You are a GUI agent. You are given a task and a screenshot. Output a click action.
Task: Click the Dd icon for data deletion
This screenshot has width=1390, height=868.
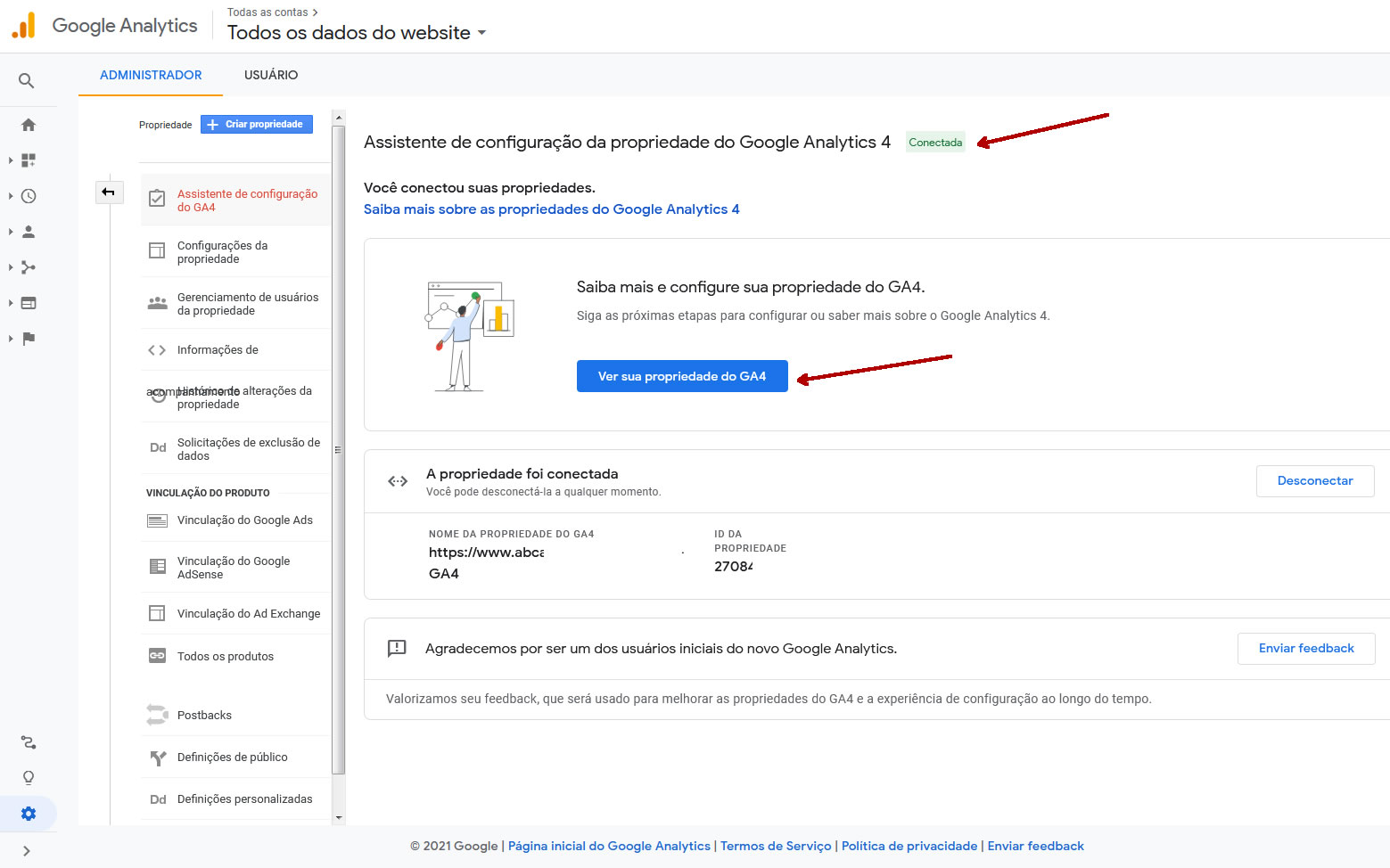point(158,447)
